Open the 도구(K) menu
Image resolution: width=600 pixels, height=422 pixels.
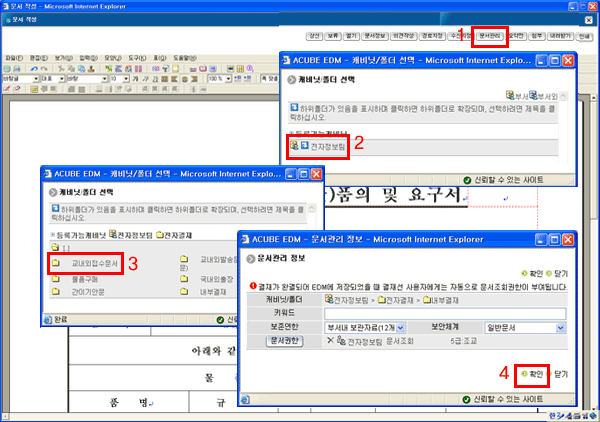pos(137,58)
